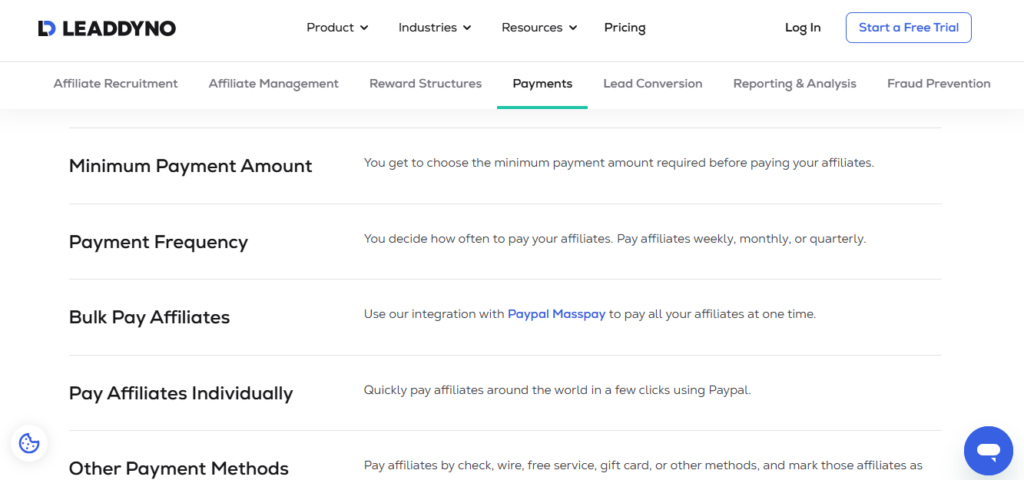Switch to the Affiliate Management tab
The image size is (1024, 480).
[273, 84]
